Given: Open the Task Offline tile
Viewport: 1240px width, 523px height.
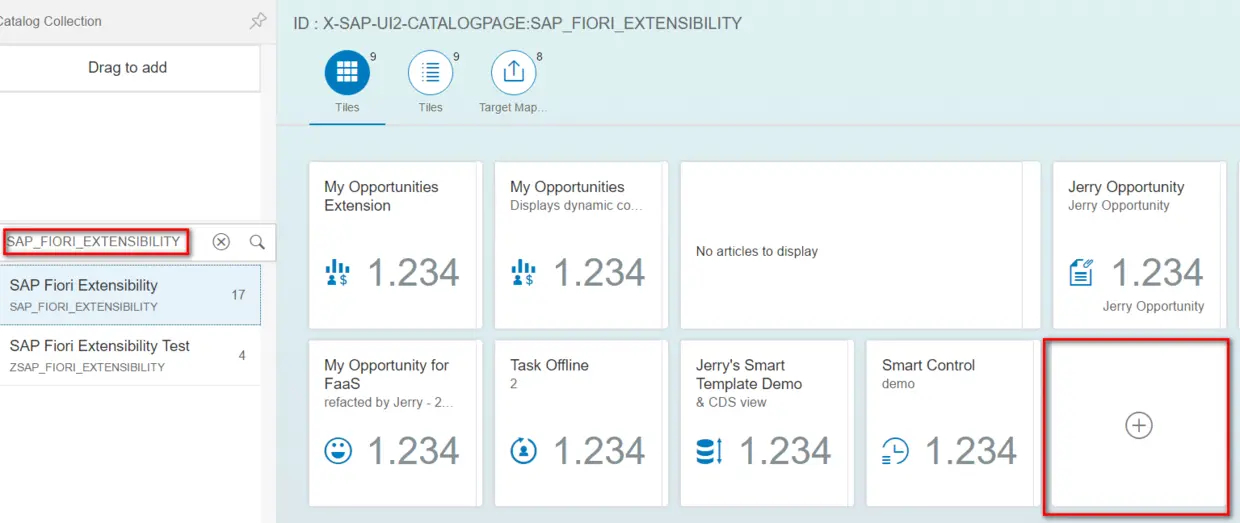Looking at the screenshot, I should 581,424.
